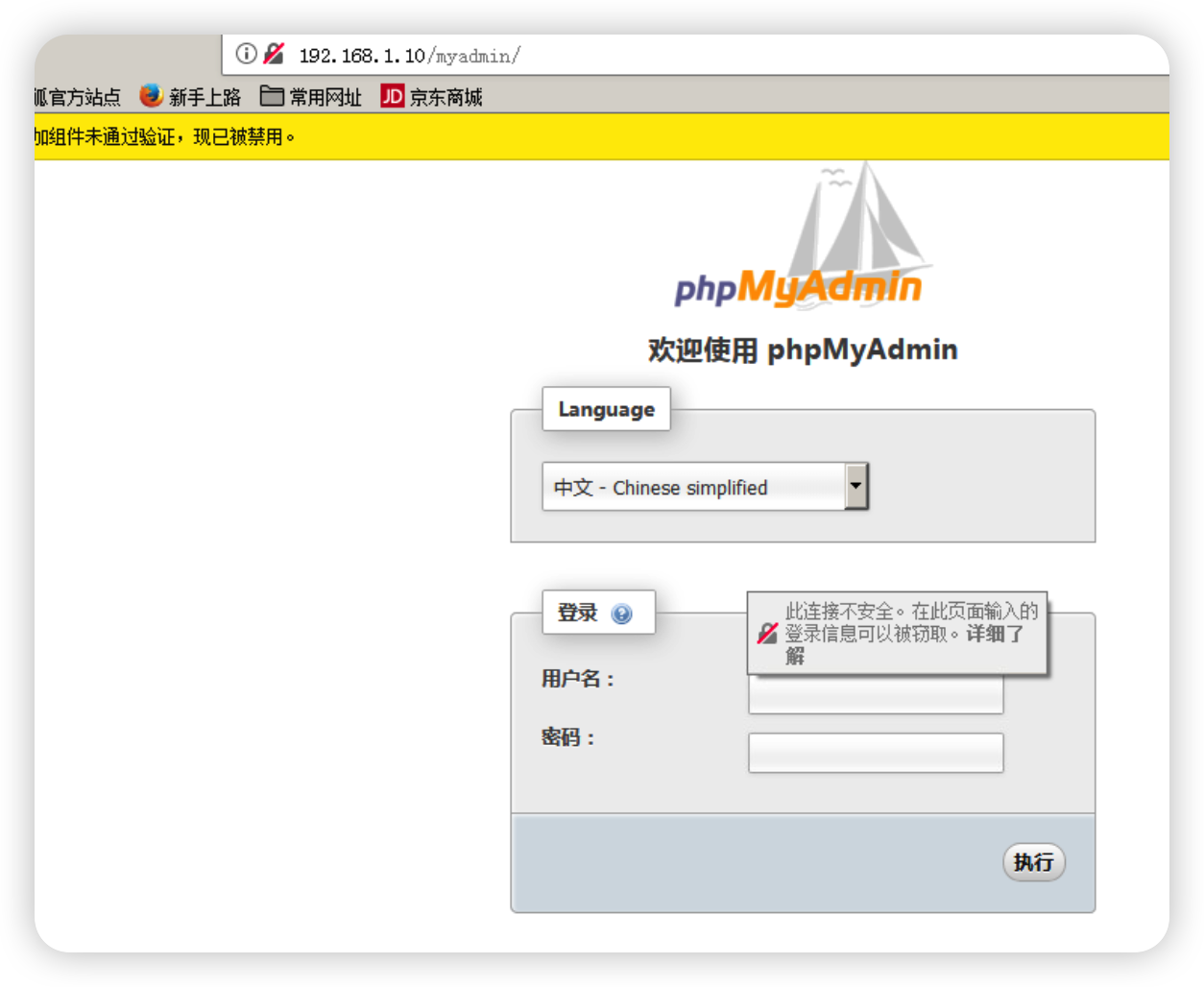Click the 详细了解 link in the security tooltip
Viewport: 1204px width, 987px height.
pos(995,634)
